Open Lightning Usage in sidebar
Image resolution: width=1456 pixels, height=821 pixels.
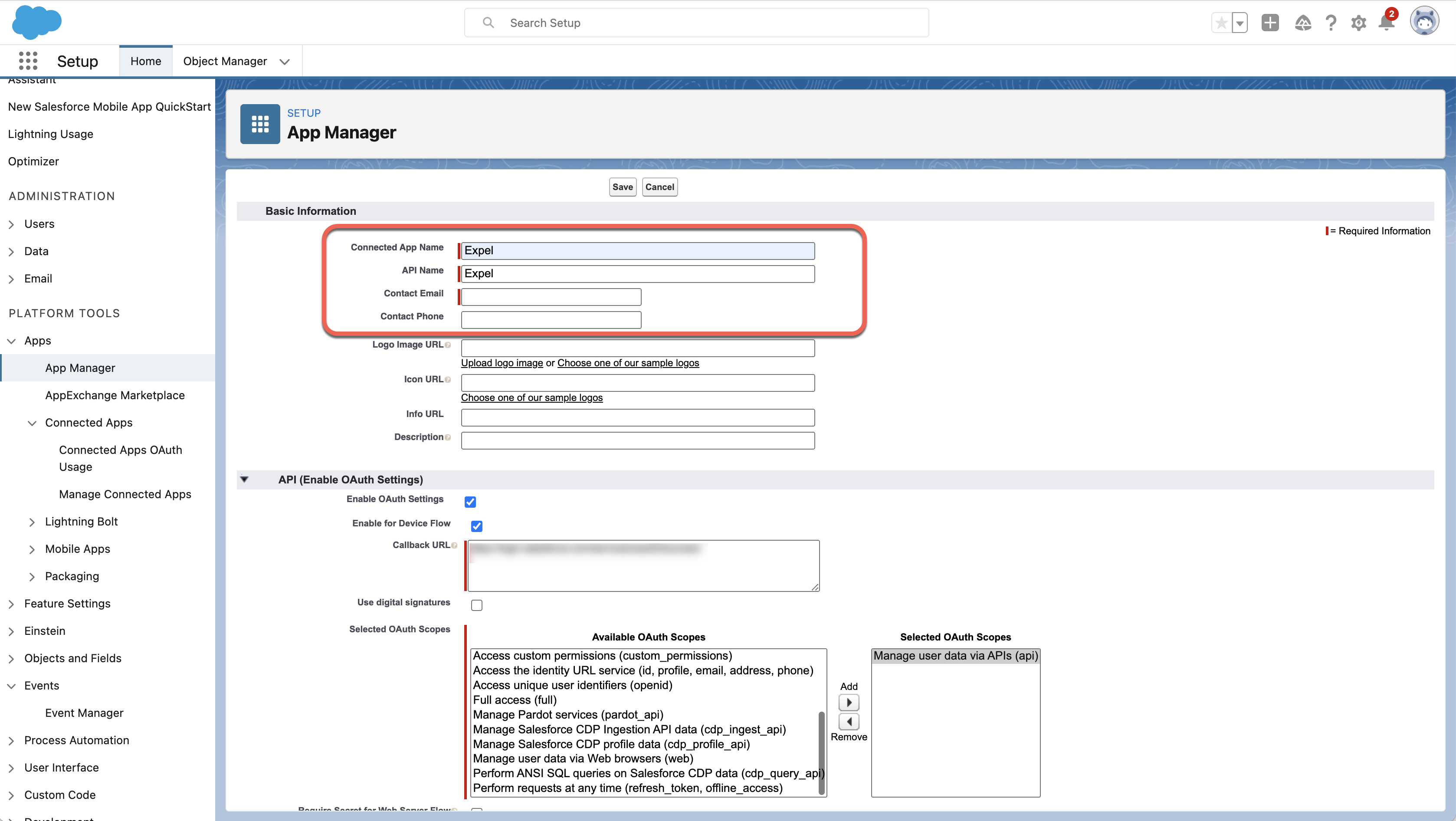[50, 134]
